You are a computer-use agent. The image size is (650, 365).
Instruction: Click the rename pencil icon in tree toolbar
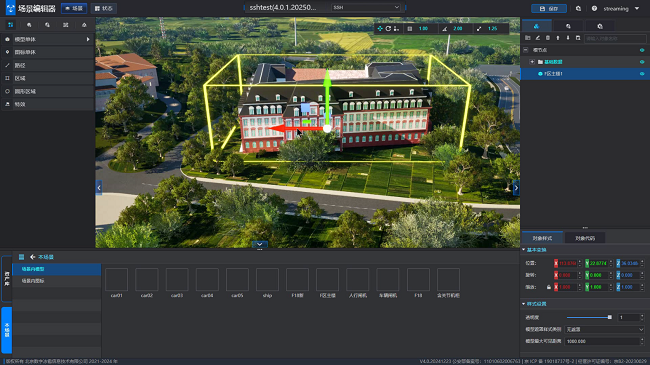pyautogui.click(x=538, y=38)
